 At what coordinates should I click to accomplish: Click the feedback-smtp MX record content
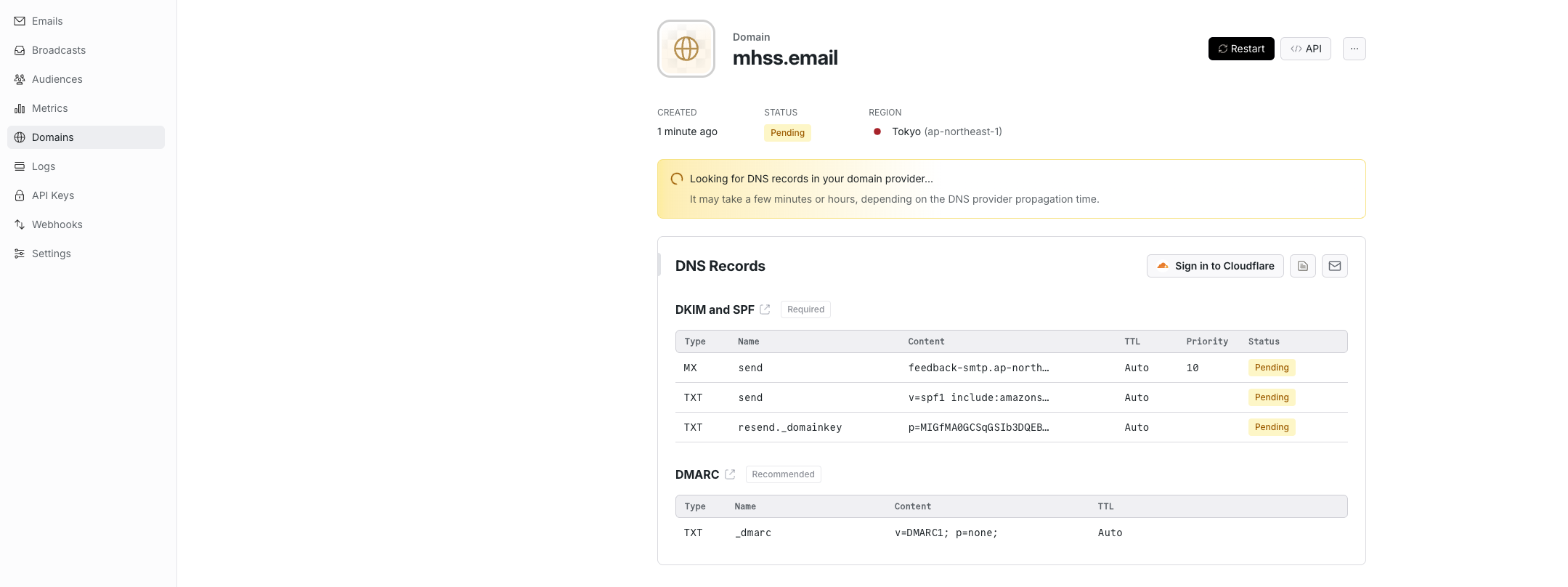(978, 368)
